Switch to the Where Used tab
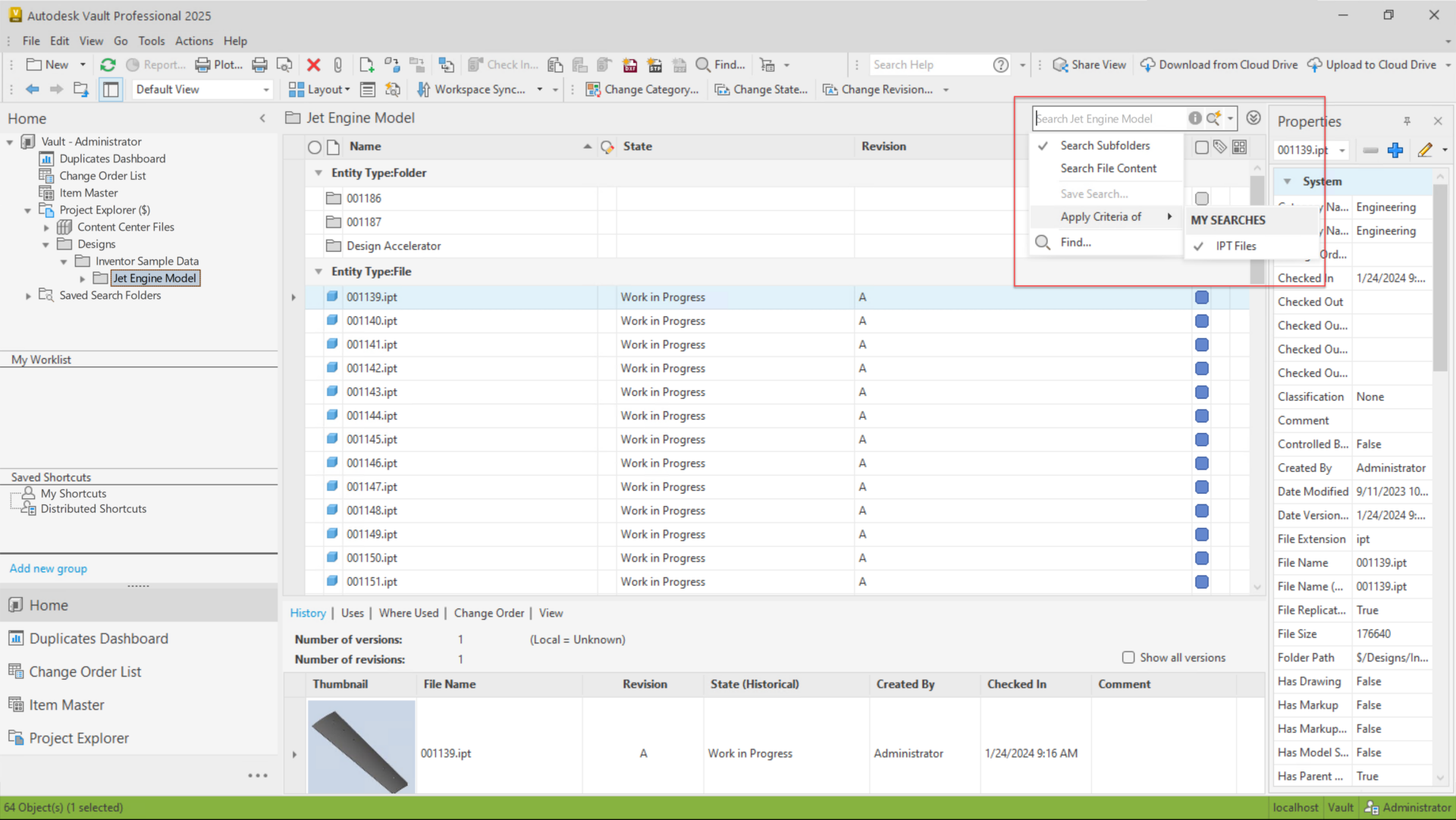 point(408,613)
